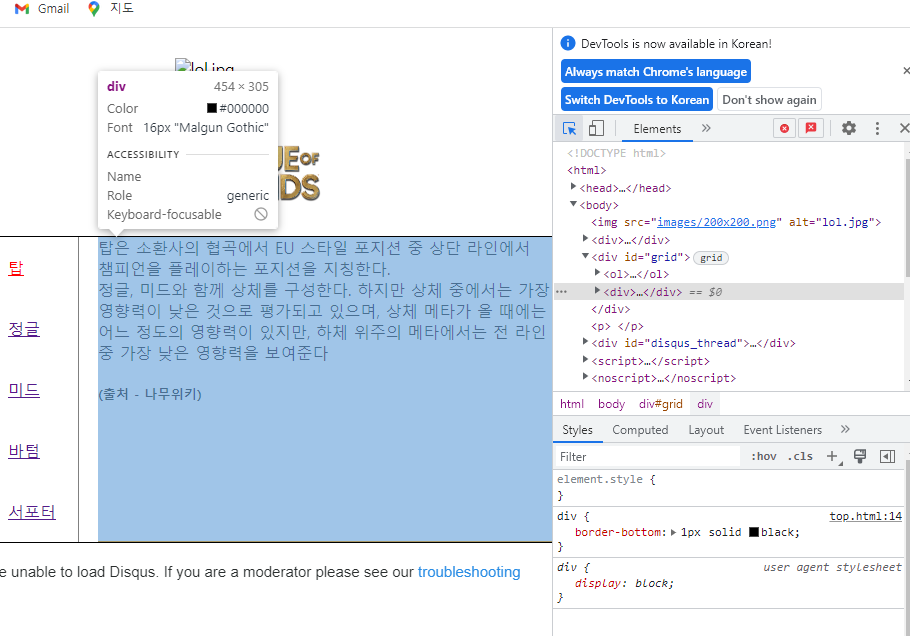The image size is (910, 636).
Task: Click the grid badge on div#grid
Action: (x=711, y=258)
